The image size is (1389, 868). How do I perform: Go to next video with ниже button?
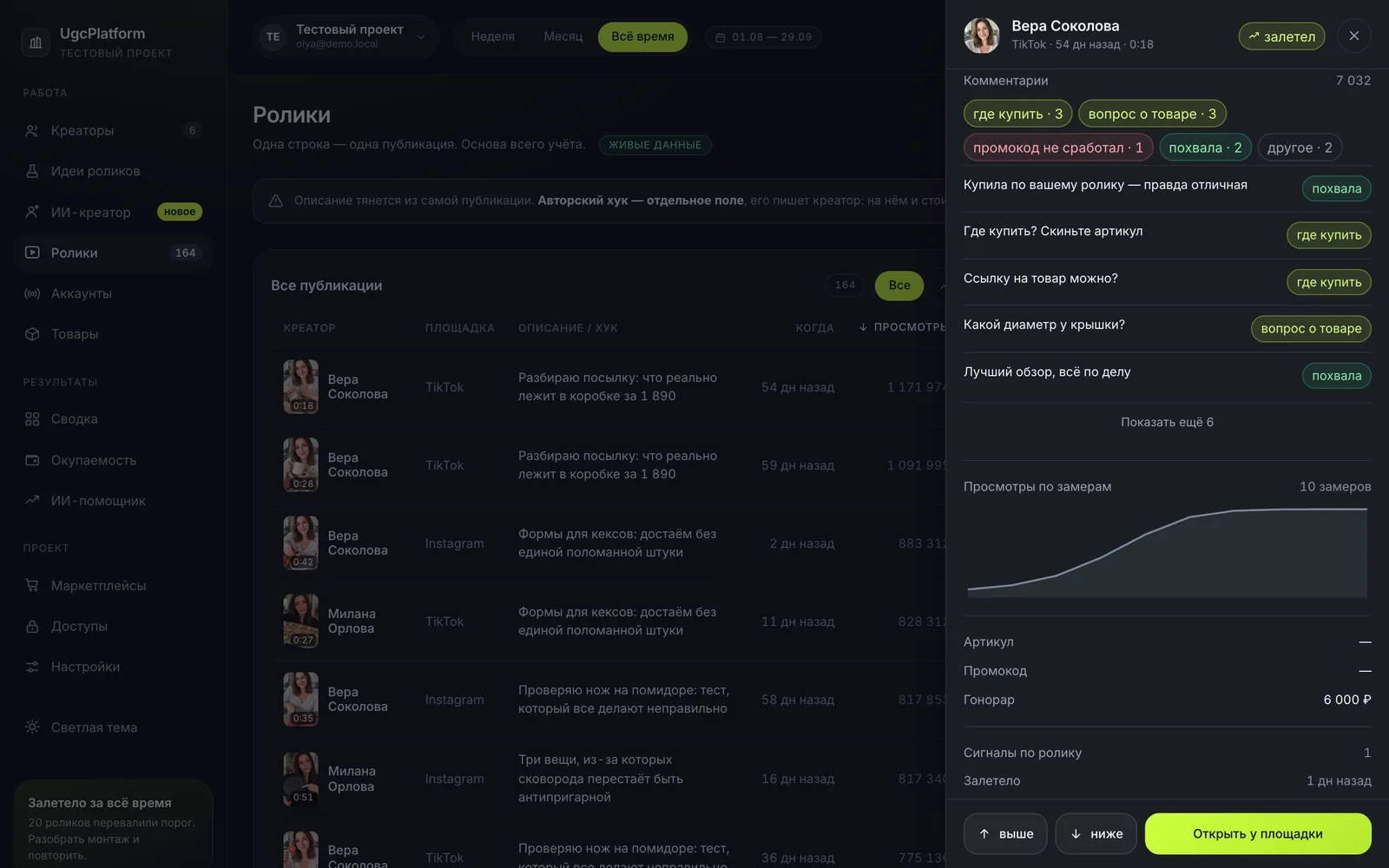pyautogui.click(x=1096, y=833)
